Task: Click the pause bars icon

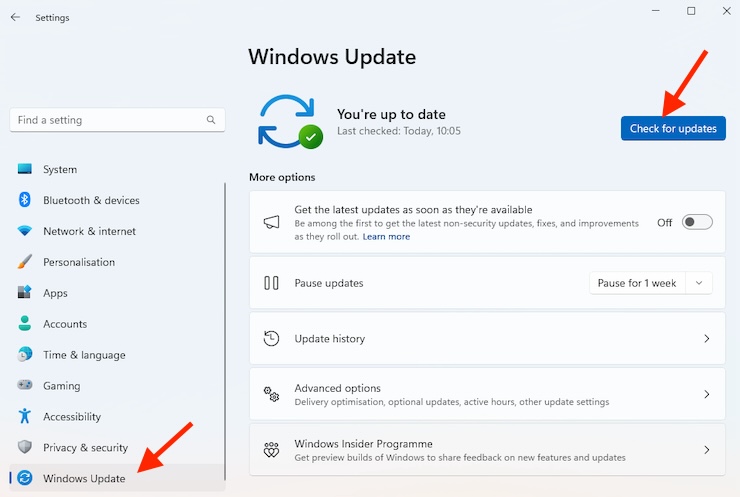Action: click(271, 283)
